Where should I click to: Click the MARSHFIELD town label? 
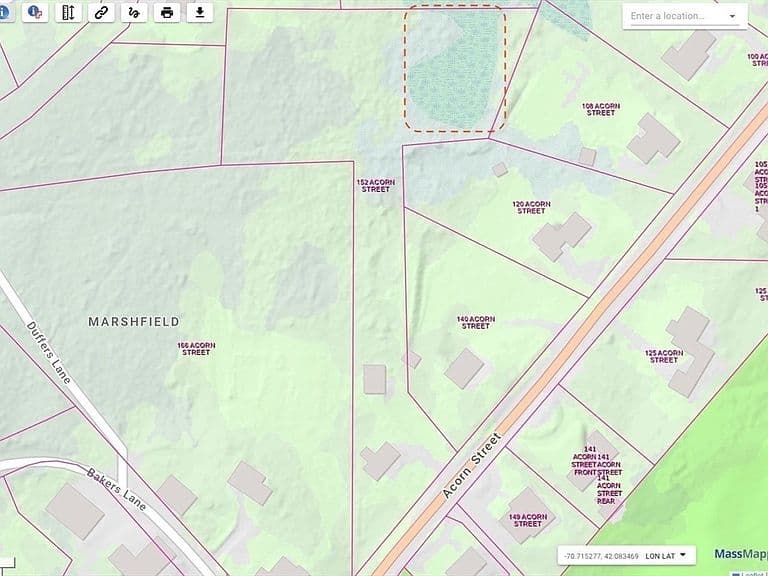134,322
